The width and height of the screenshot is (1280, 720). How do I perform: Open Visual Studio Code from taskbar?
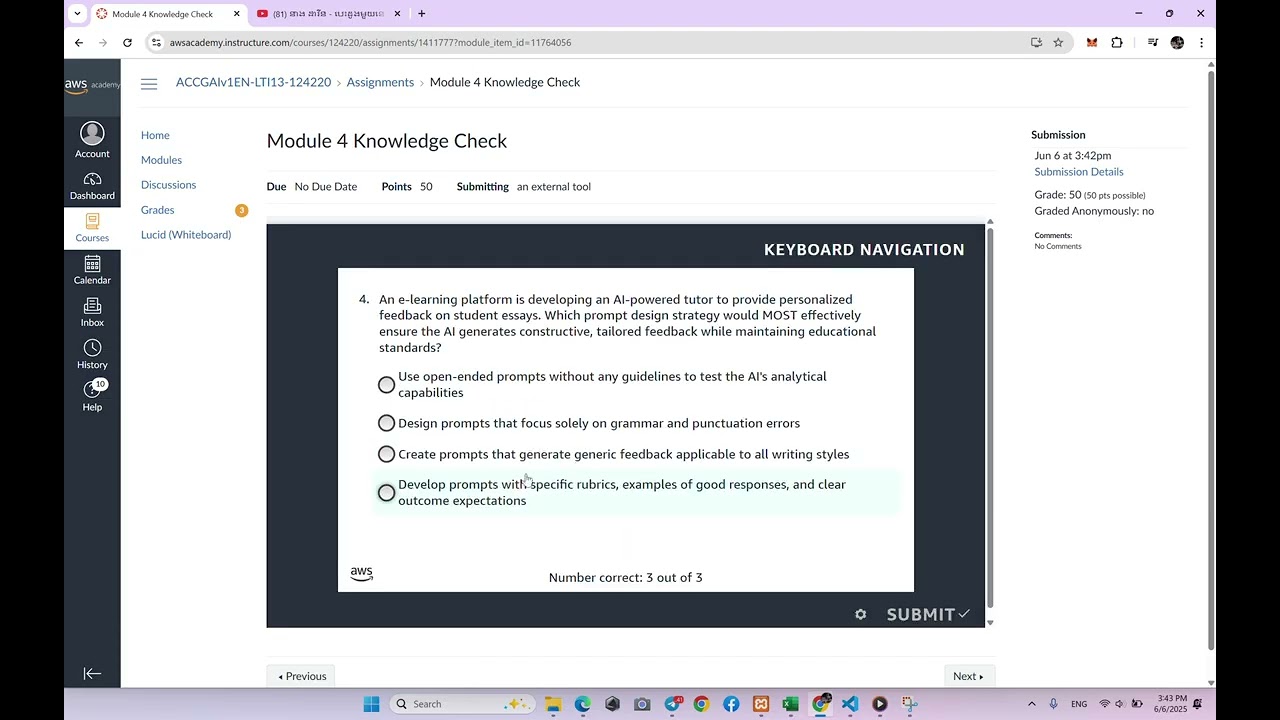click(850, 704)
